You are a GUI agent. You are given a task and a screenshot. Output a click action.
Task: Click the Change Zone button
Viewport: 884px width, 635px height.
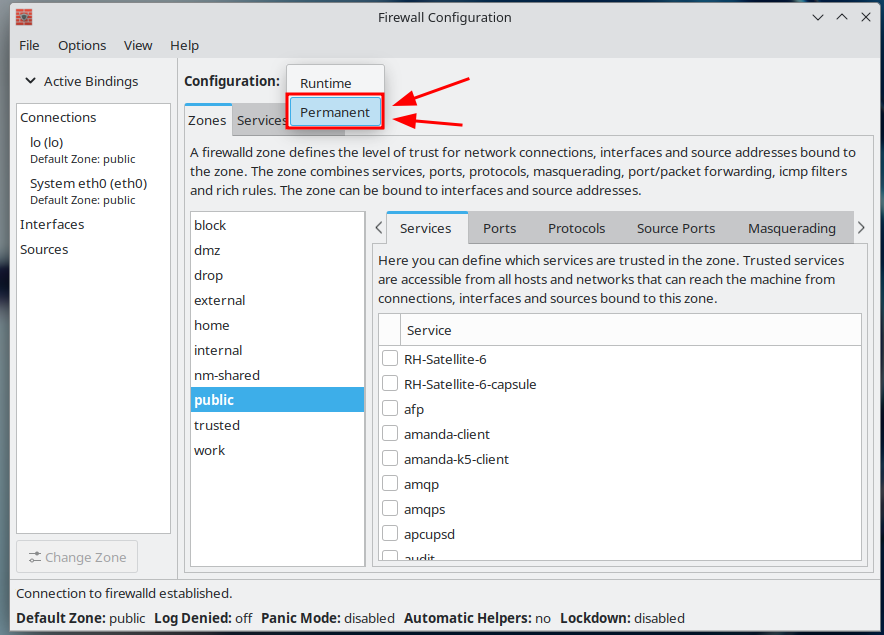tap(77, 557)
